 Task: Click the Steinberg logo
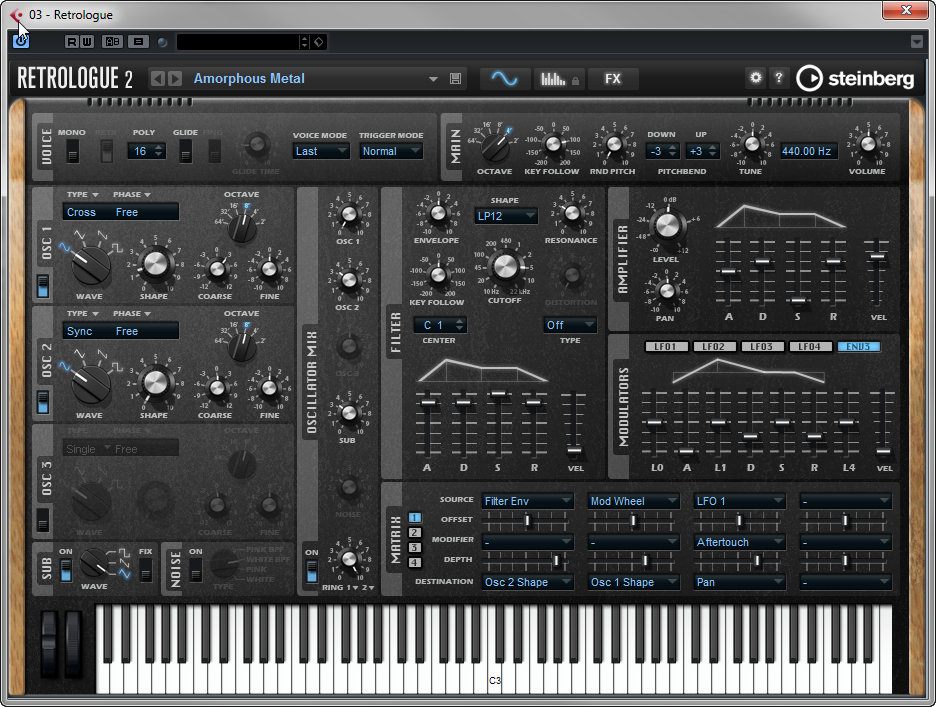[855, 78]
